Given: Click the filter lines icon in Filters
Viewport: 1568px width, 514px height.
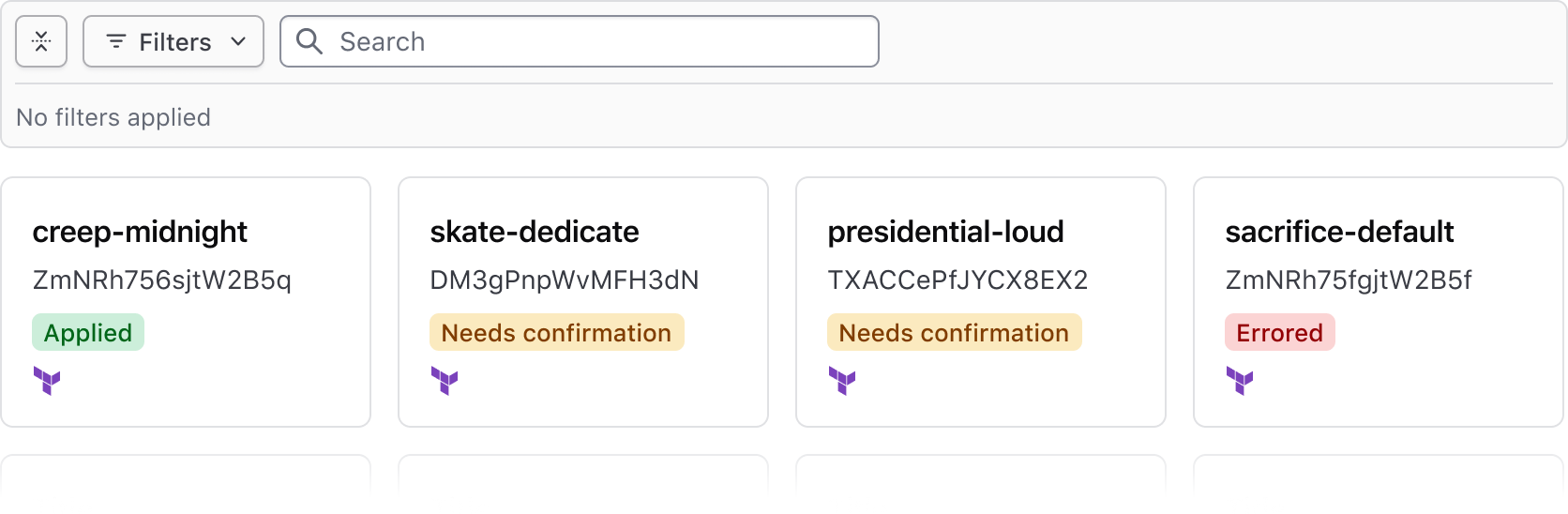Looking at the screenshot, I should tap(116, 41).
